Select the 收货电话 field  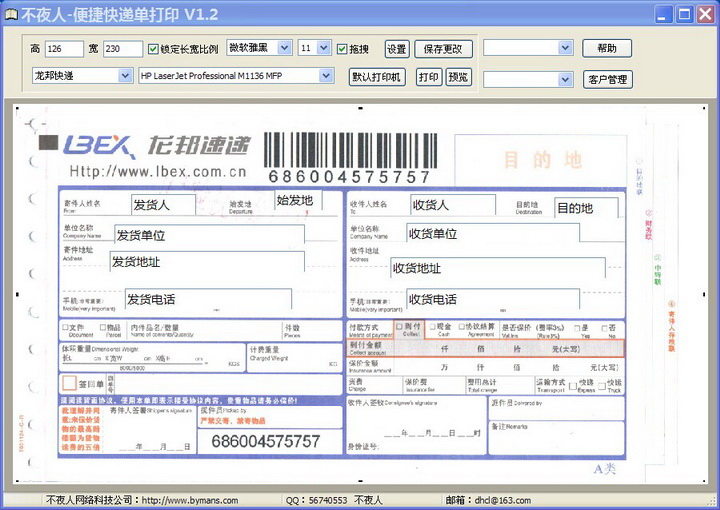(x=493, y=299)
